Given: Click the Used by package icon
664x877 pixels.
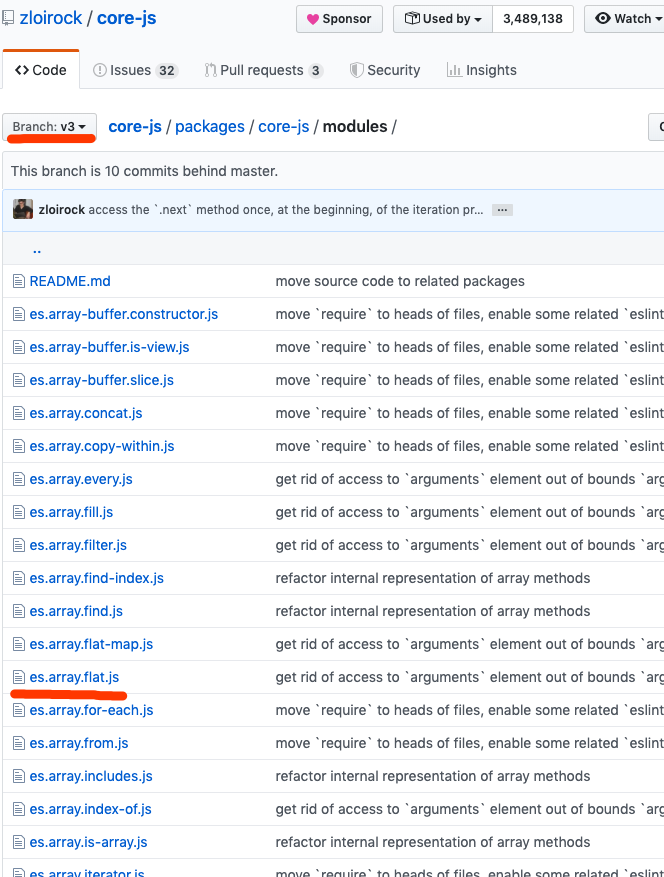Looking at the screenshot, I should (412, 18).
